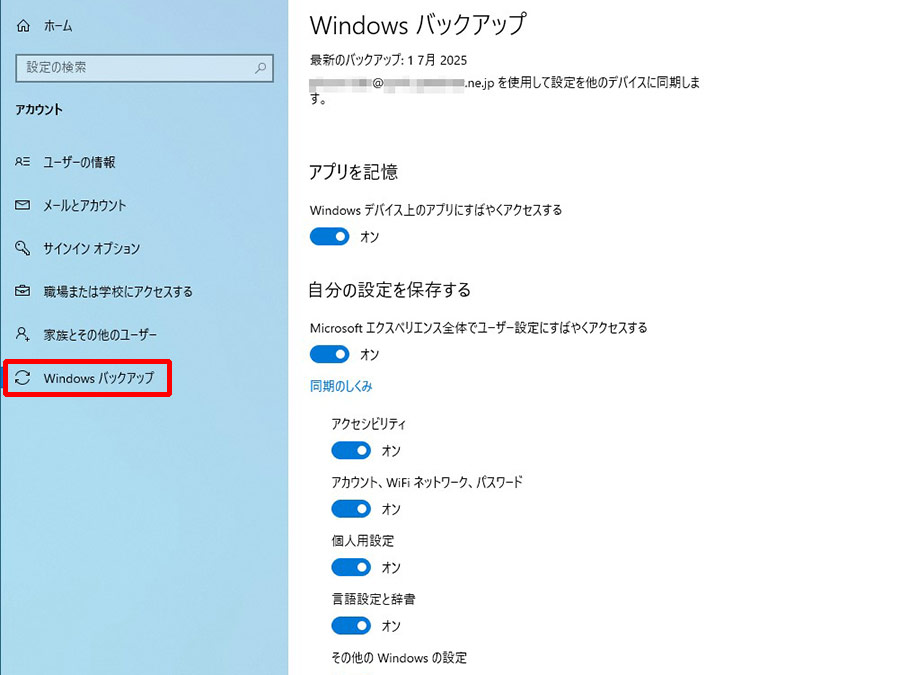The height and width of the screenshot is (675, 900).
Task: Click the sign-in options key icon
Action: pyautogui.click(x=22, y=248)
